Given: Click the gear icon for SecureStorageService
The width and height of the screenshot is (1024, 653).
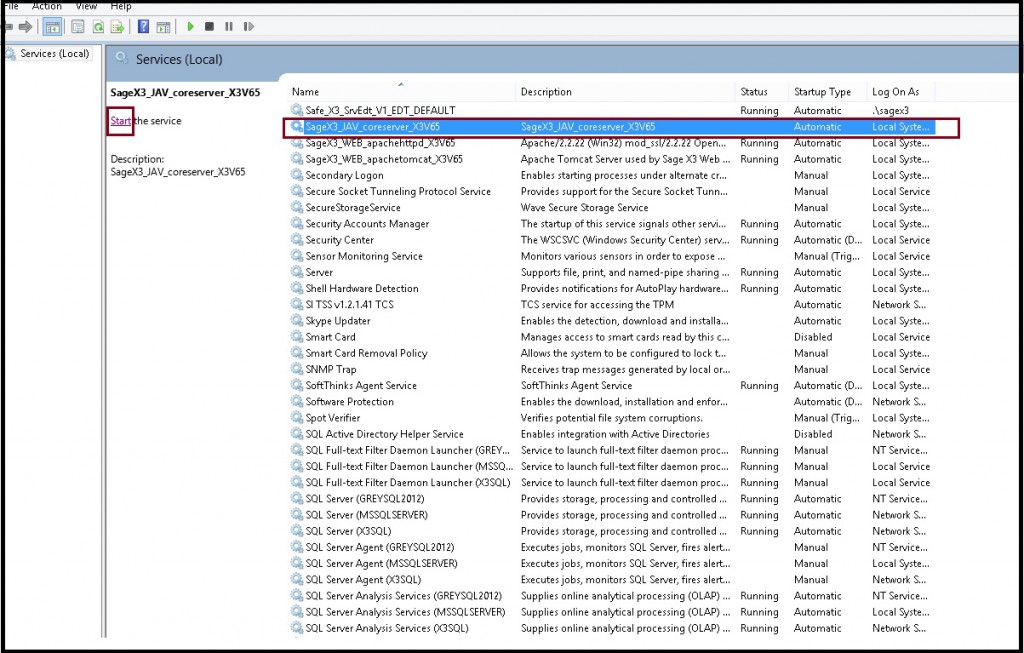Looking at the screenshot, I should [297, 208].
